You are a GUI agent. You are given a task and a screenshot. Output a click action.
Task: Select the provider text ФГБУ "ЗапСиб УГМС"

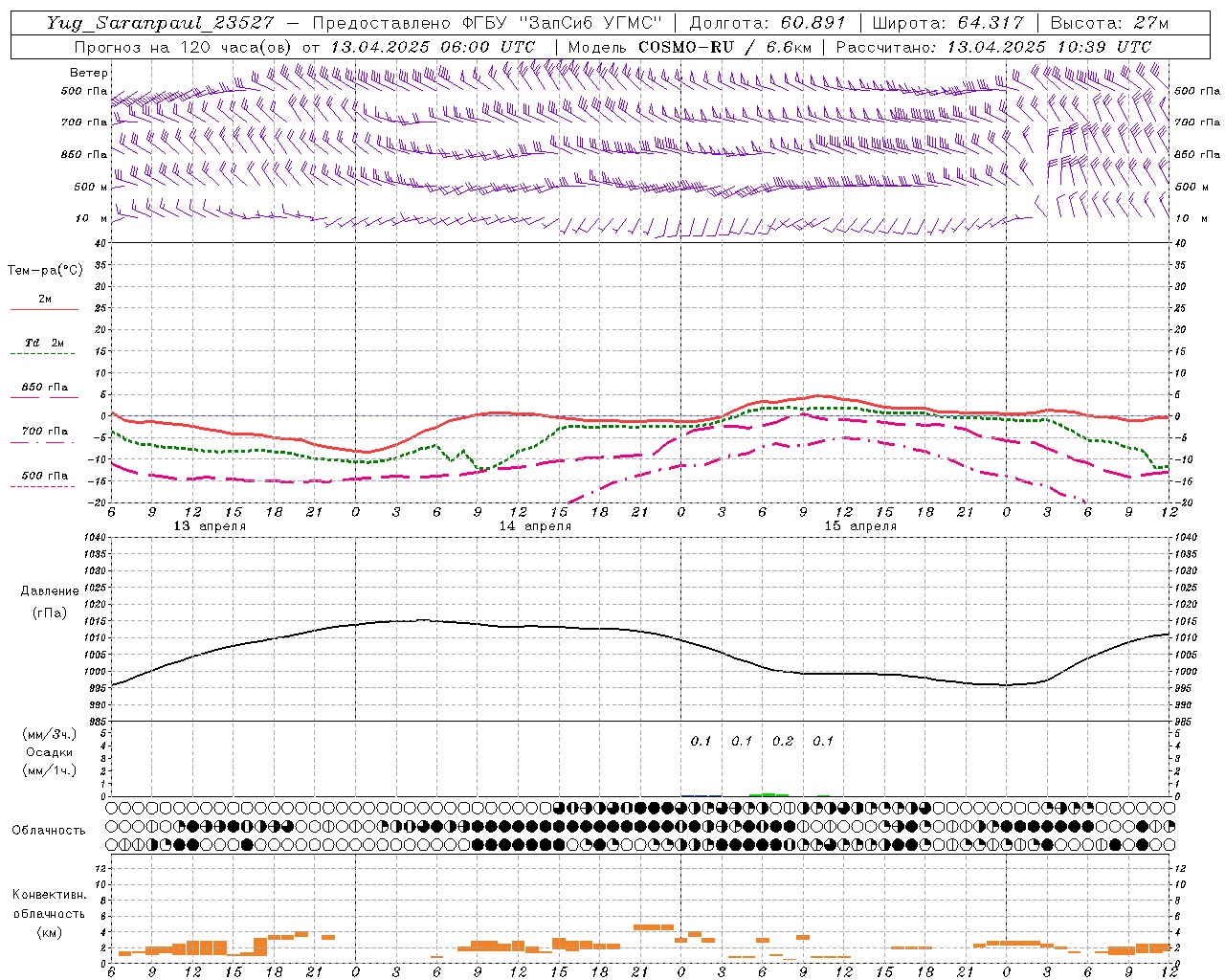pos(563,23)
